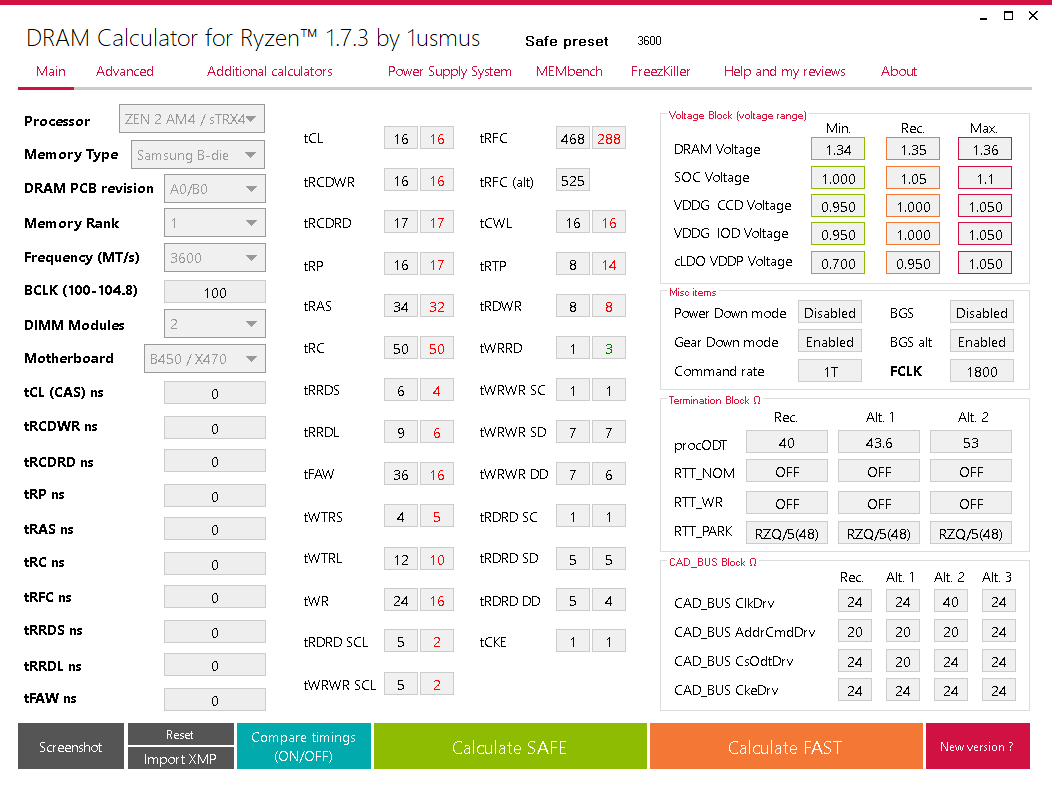
Task: Click CAD_BUS ClkDrv Alt. 2 value 40
Action: [x=951, y=602]
